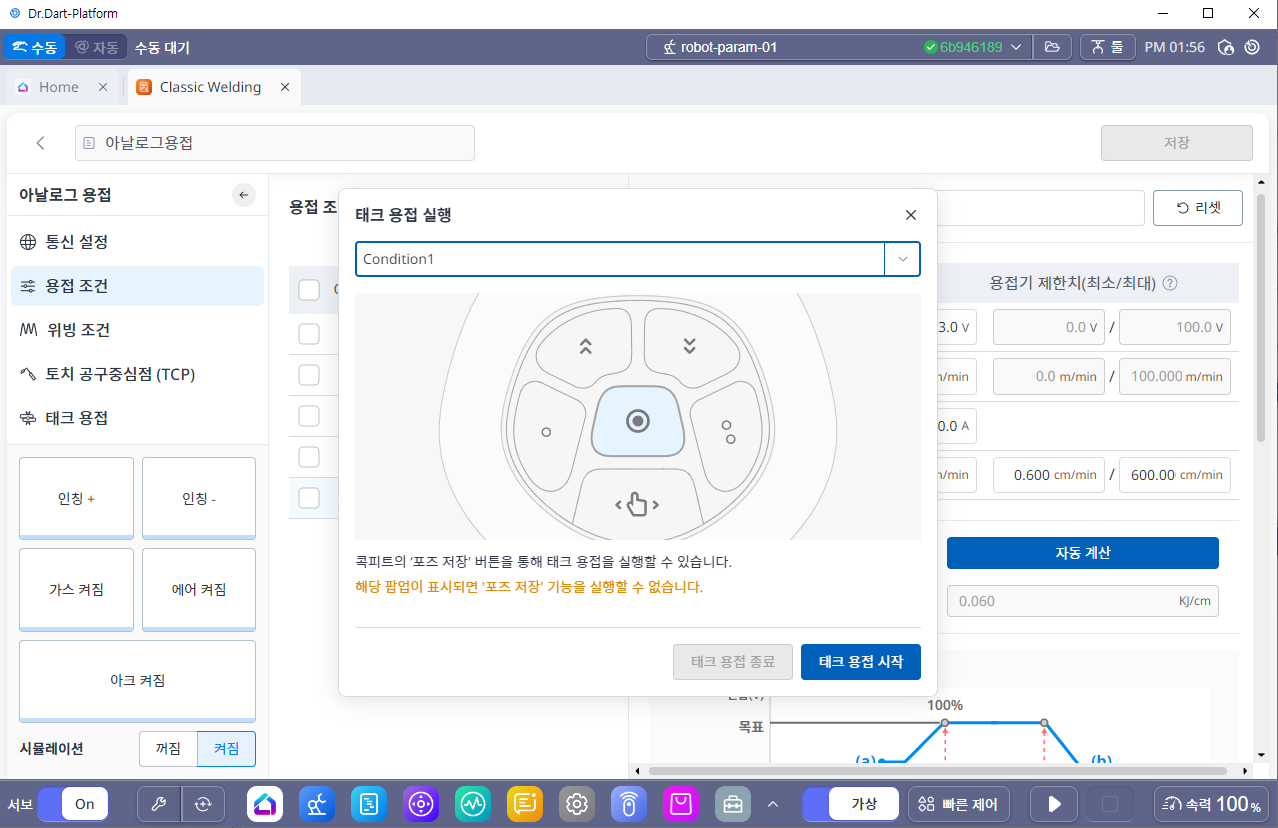
Task: Expand the dock's hidden modules chevron
Action: (x=772, y=804)
